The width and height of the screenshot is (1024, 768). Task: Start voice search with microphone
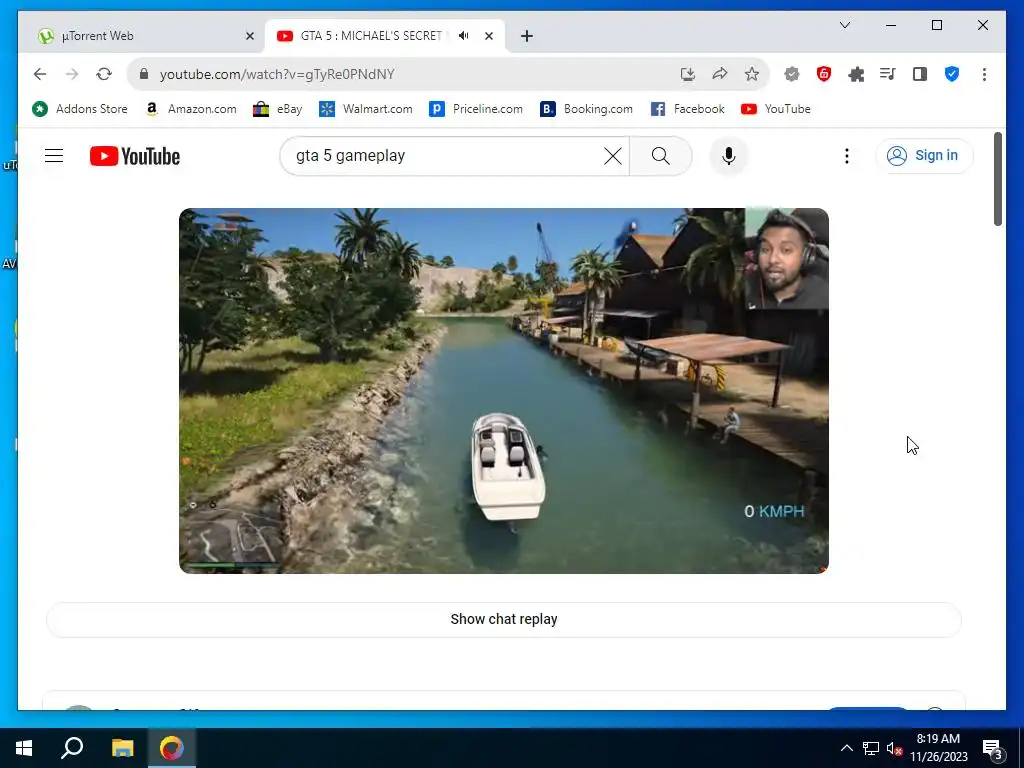pyautogui.click(x=729, y=156)
